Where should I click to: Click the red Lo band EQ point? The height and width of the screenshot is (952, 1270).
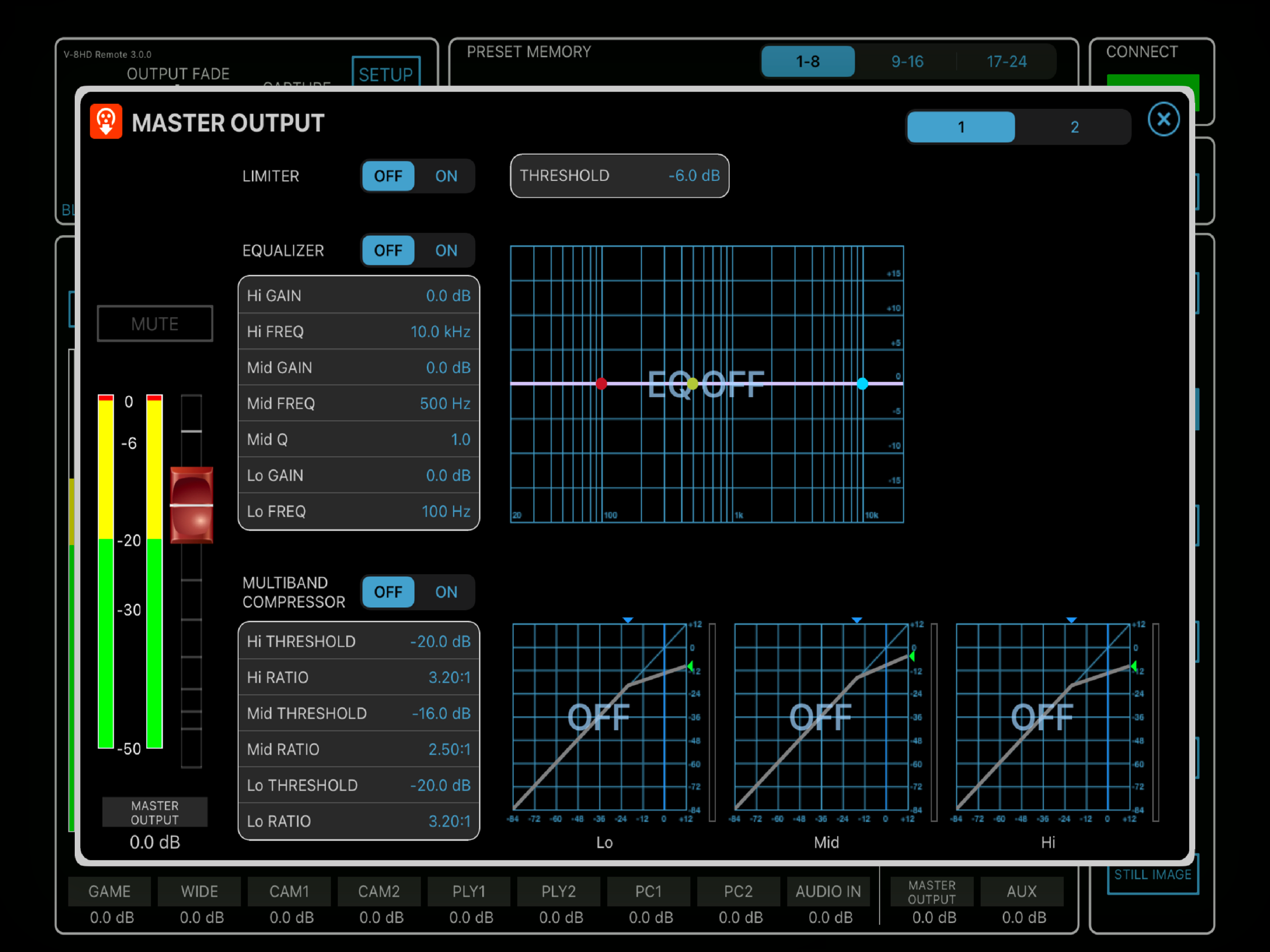pos(601,383)
